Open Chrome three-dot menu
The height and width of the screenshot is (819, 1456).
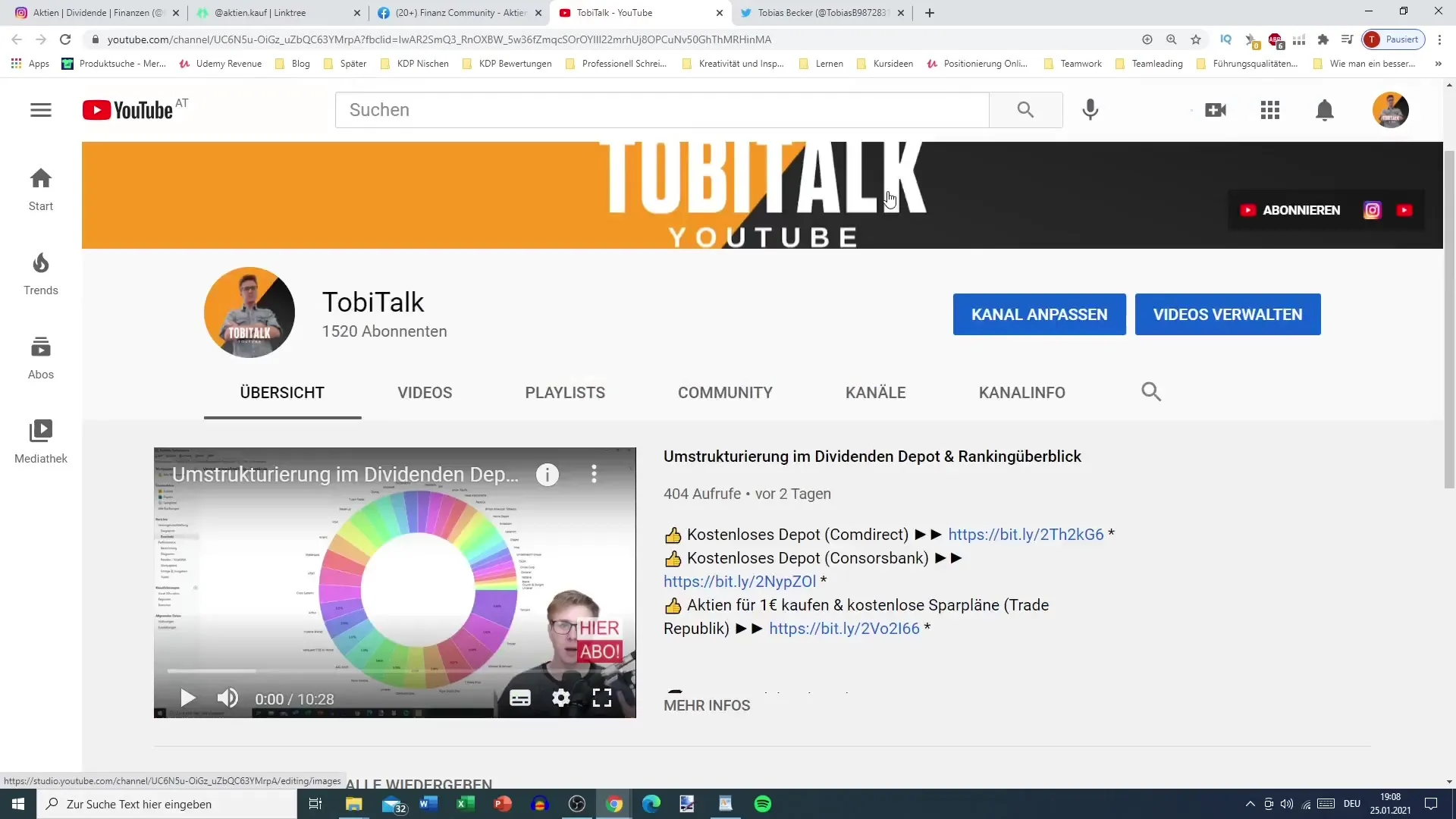[1439, 39]
